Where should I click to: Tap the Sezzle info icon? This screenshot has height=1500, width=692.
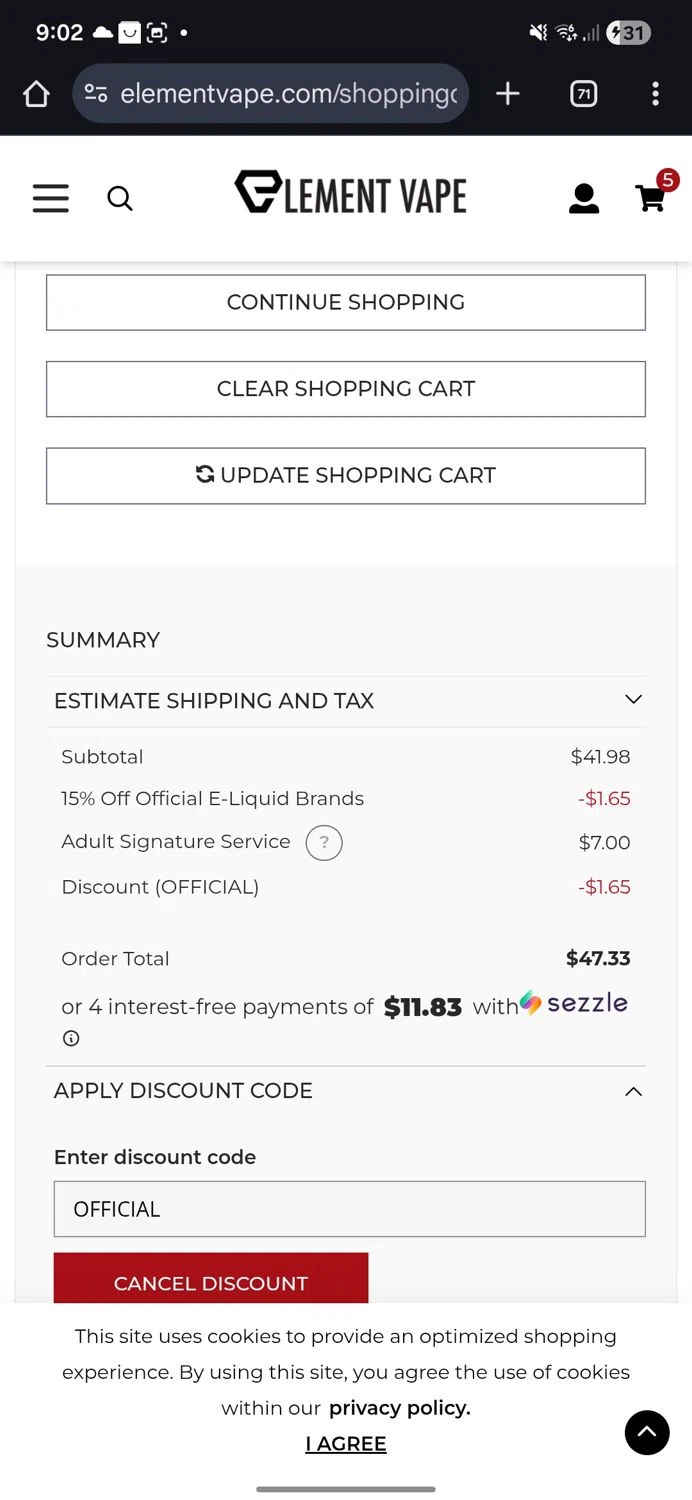point(71,1038)
